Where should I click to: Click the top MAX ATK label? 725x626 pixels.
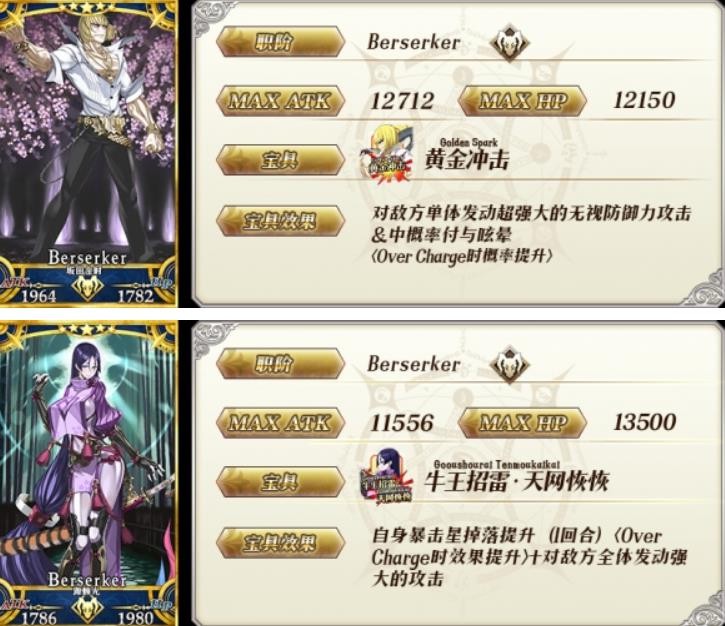[x=281, y=100]
